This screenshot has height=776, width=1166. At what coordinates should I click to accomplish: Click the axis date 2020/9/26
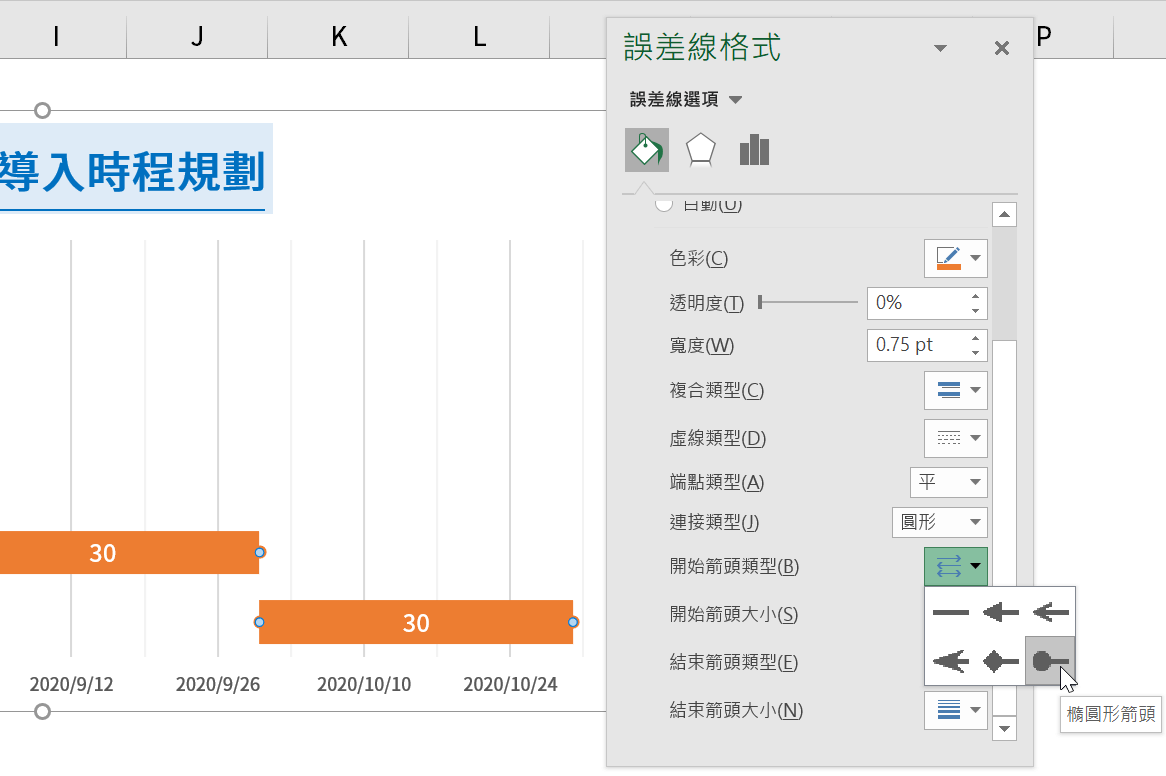(218, 684)
